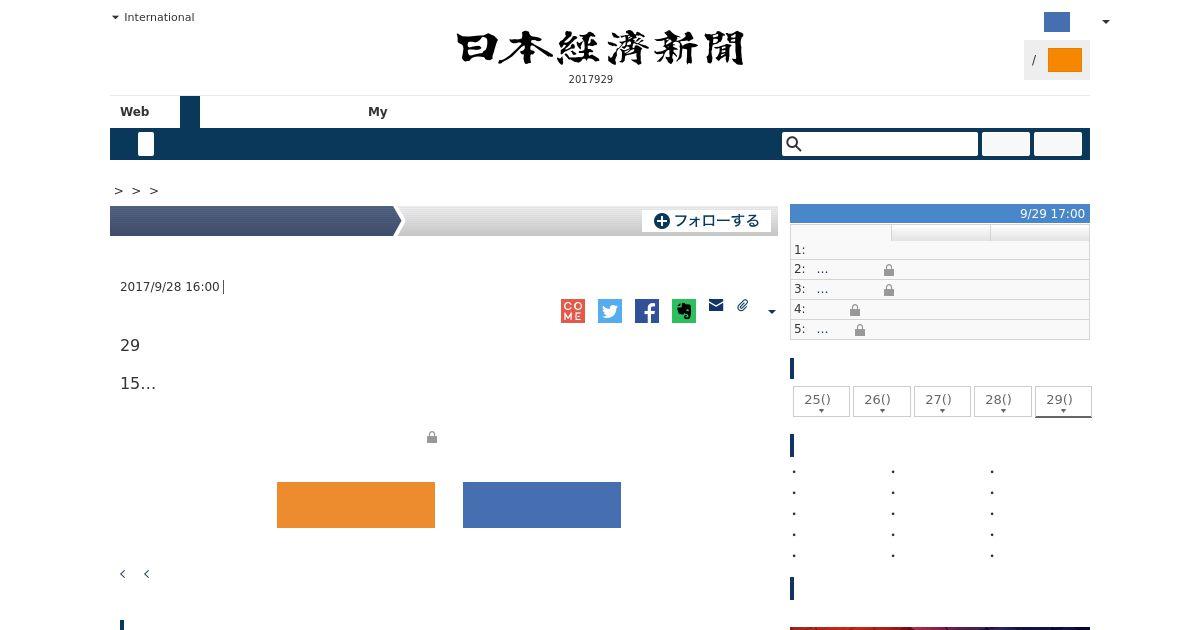
Task: Email the article with the envelope icon
Action: click(x=716, y=305)
